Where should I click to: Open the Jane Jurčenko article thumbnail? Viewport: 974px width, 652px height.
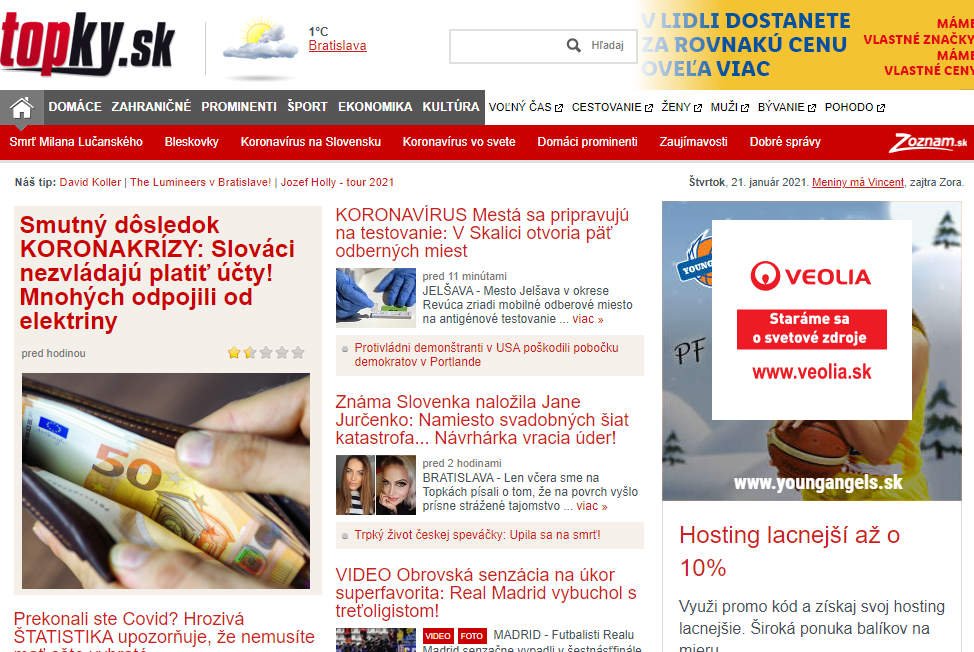376,485
